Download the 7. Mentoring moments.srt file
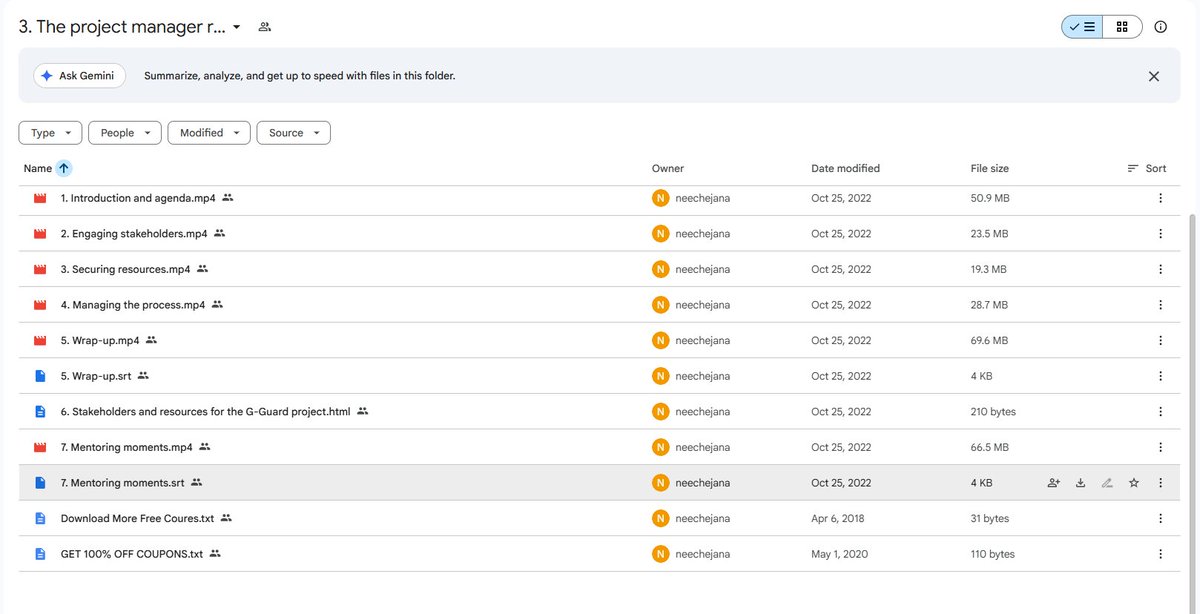 click(1080, 483)
